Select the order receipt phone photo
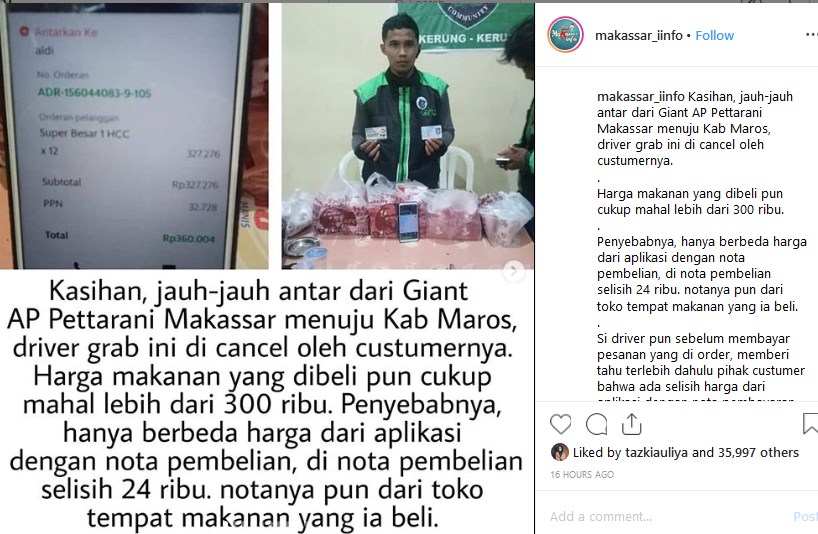This screenshot has width=818, height=534. click(x=134, y=136)
